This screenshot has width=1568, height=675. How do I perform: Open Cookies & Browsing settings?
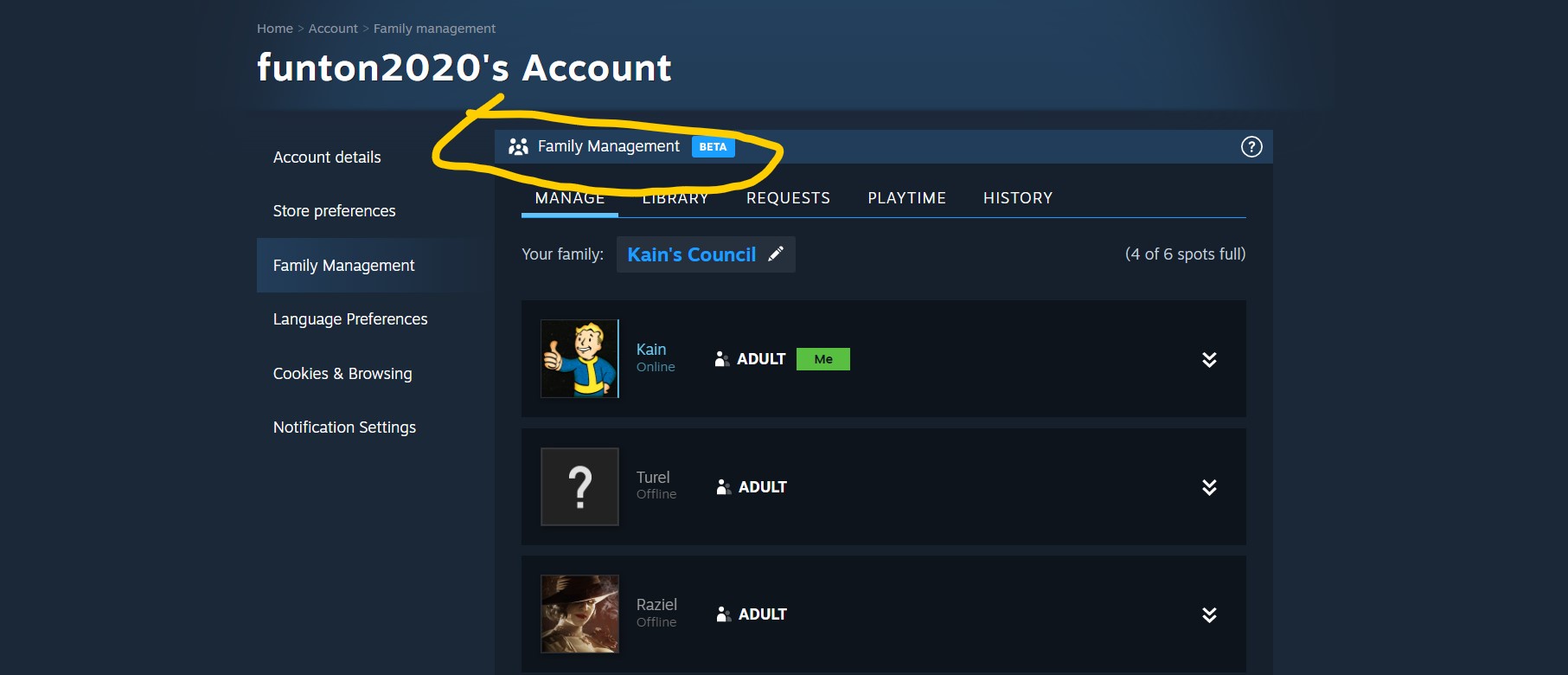[x=342, y=374]
